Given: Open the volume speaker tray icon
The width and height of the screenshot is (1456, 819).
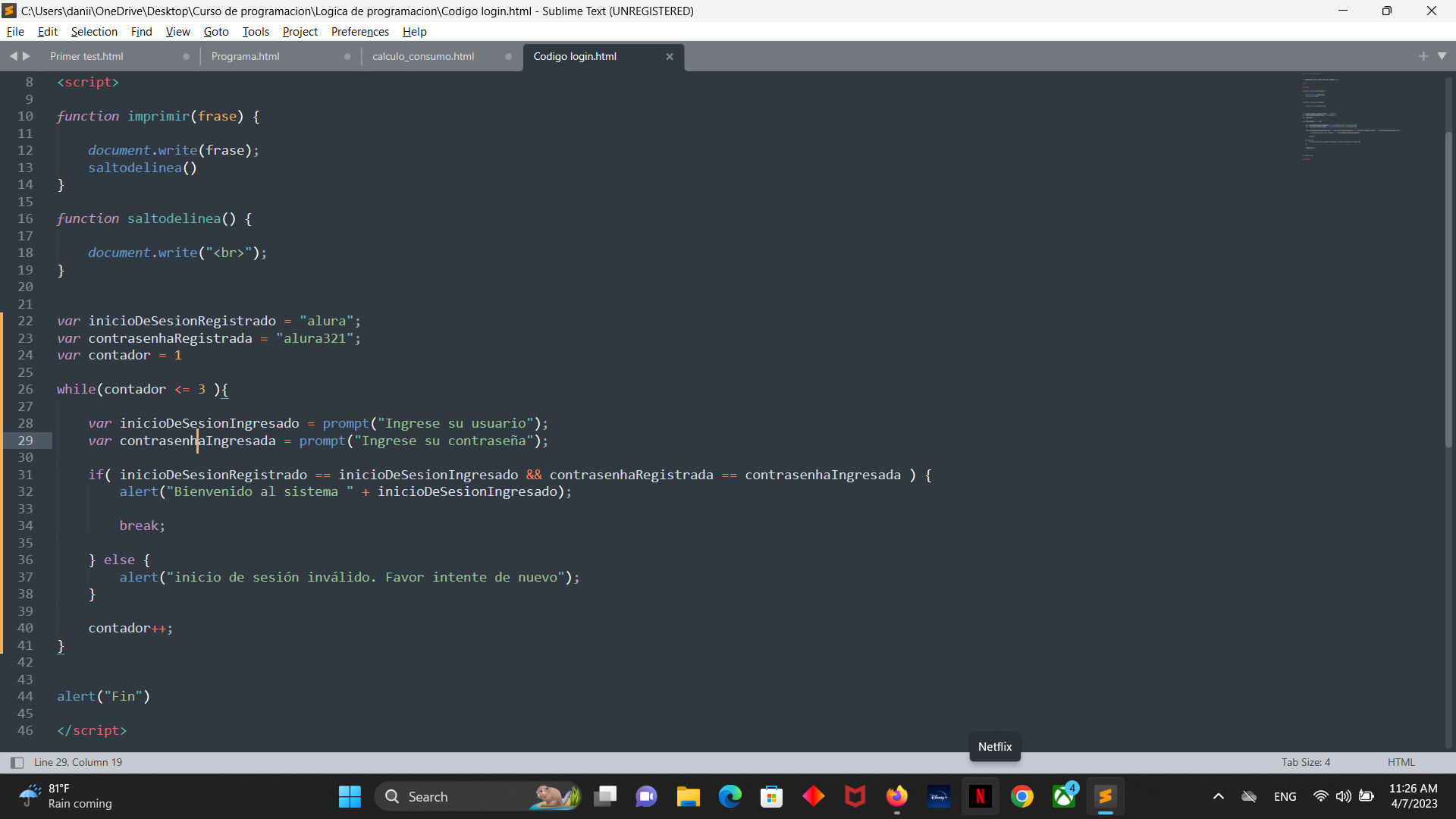Looking at the screenshot, I should coord(1343,796).
